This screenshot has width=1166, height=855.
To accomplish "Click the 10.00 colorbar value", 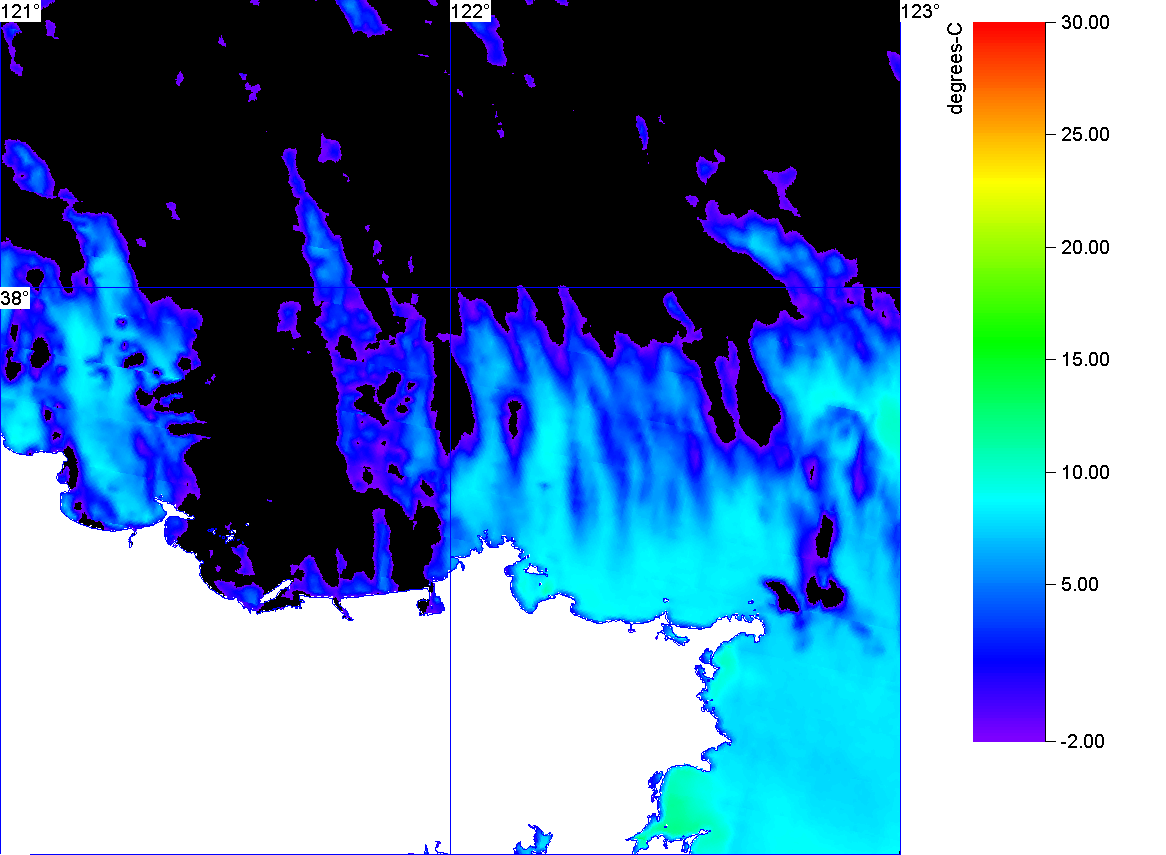I will click(1085, 472).
